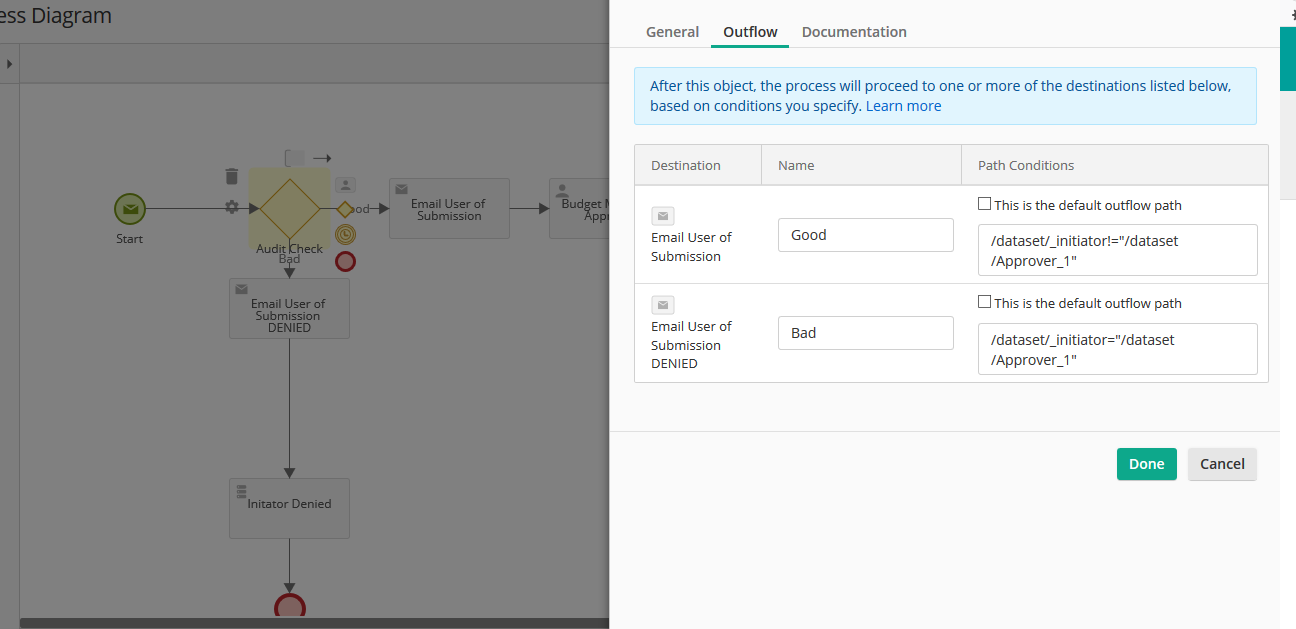Viewport: 1296px width, 629px height.
Task: Open the Learn more link
Action: pos(903,106)
